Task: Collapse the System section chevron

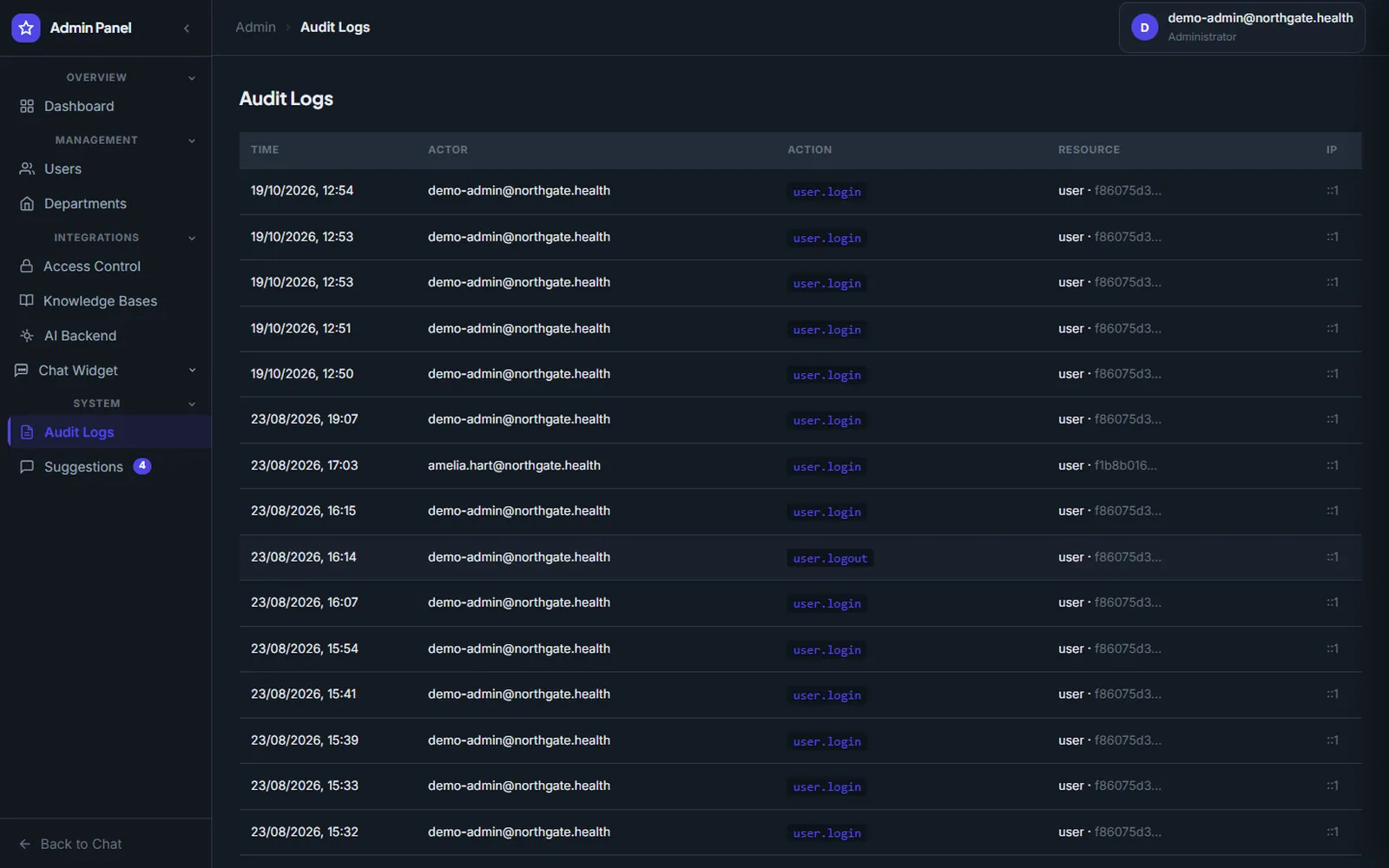Action: [x=192, y=404]
